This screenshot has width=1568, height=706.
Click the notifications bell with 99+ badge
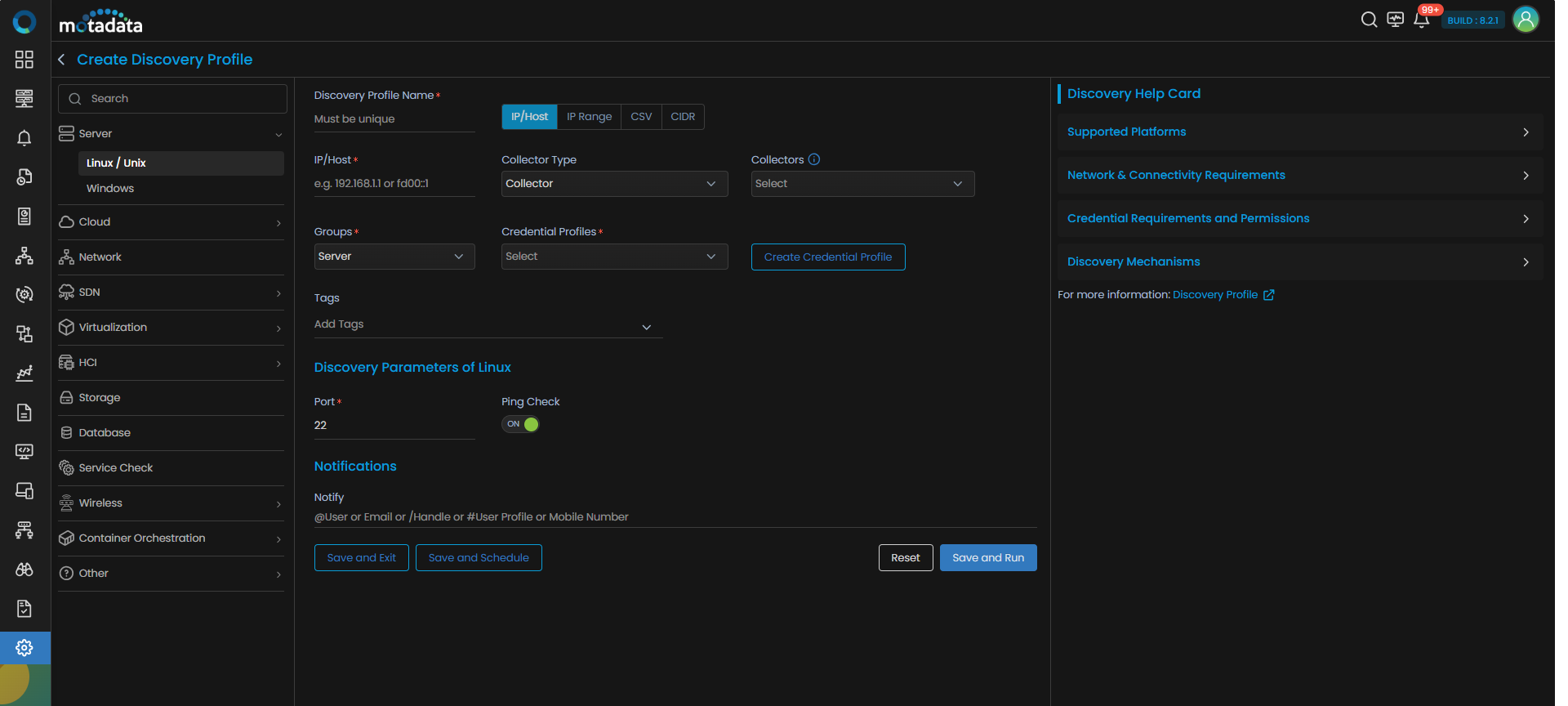click(x=1421, y=20)
